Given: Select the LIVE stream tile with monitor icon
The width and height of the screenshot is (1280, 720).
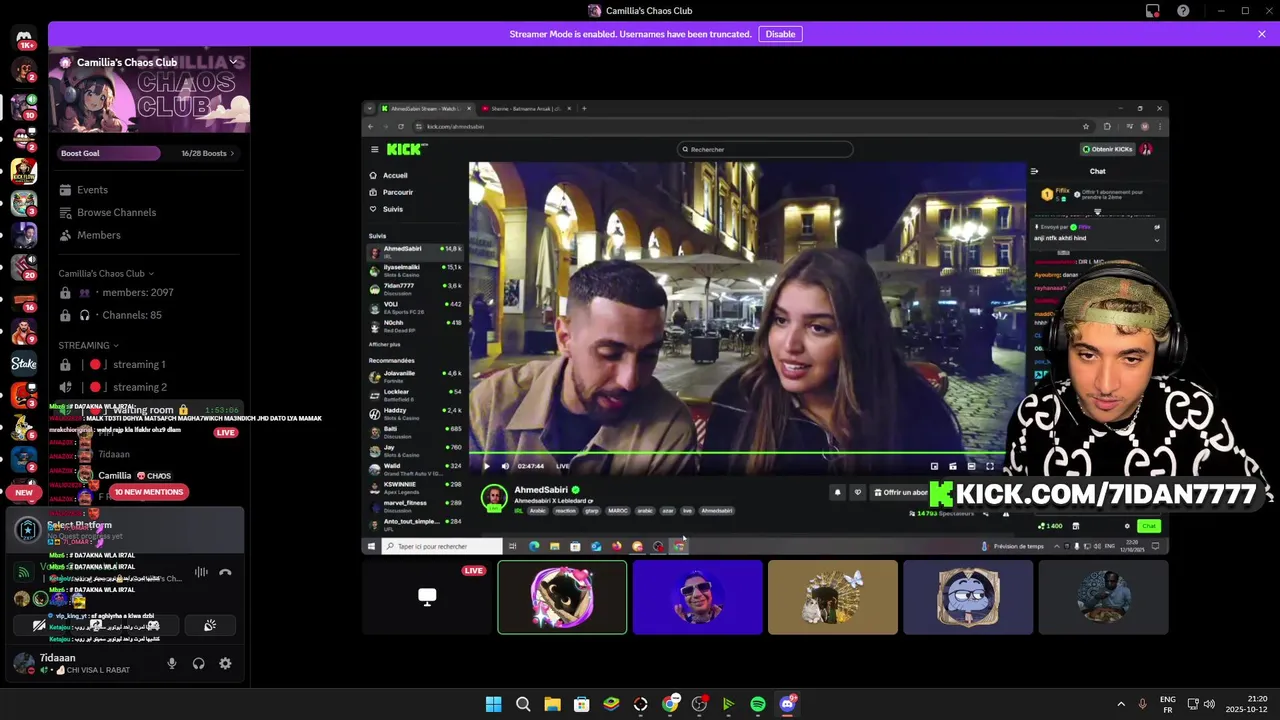Looking at the screenshot, I should (x=427, y=597).
